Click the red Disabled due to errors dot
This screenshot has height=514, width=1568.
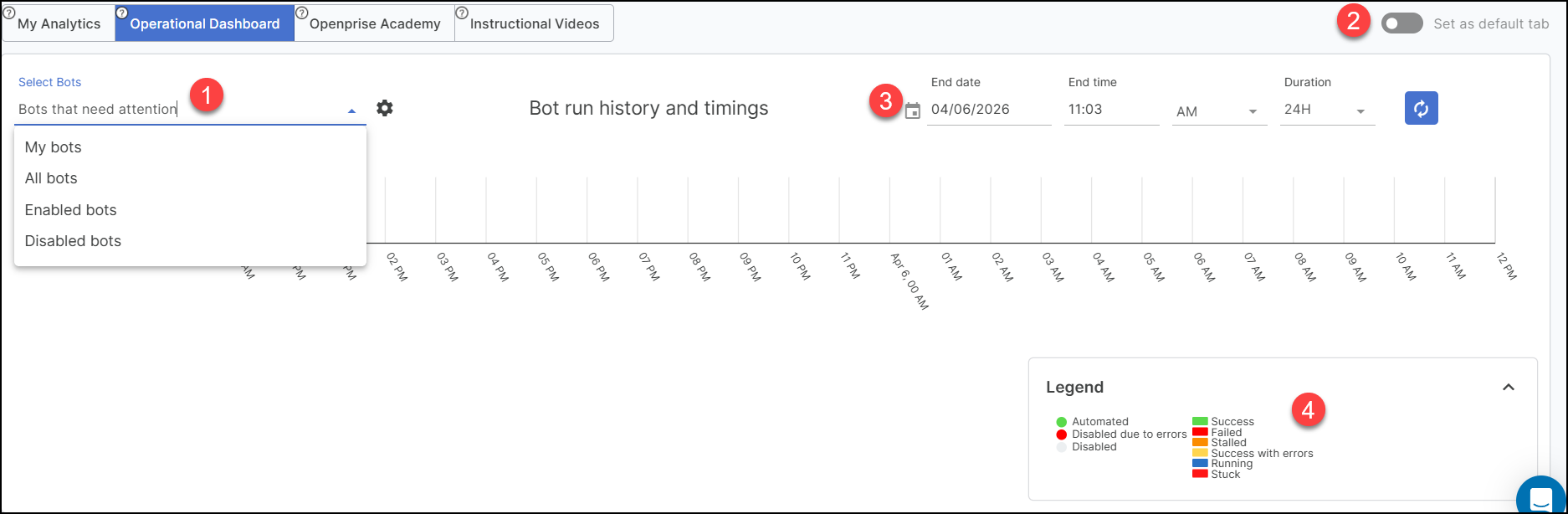click(x=1062, y=434)
